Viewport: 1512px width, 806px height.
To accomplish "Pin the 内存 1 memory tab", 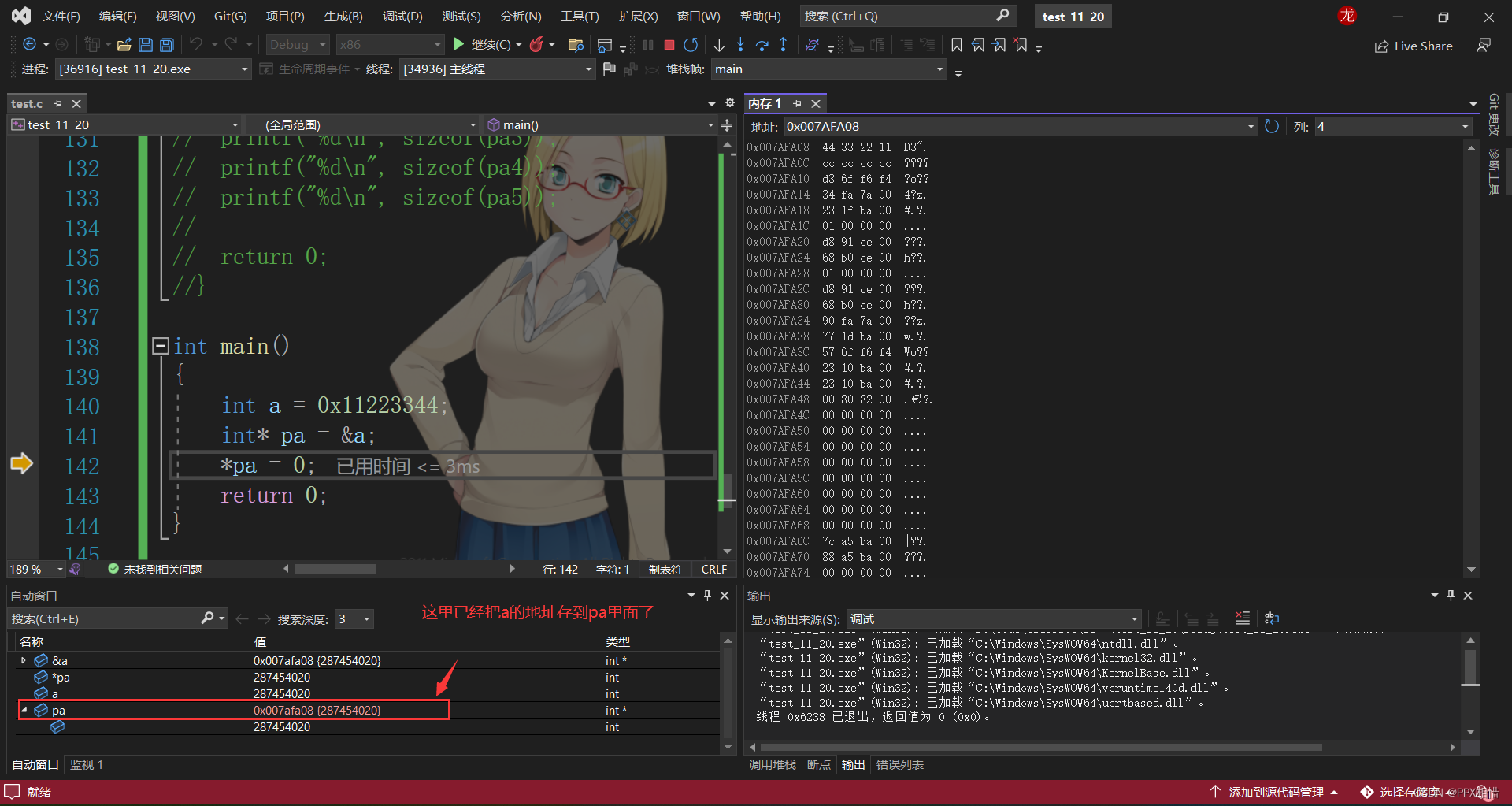I will coord(797,104).
